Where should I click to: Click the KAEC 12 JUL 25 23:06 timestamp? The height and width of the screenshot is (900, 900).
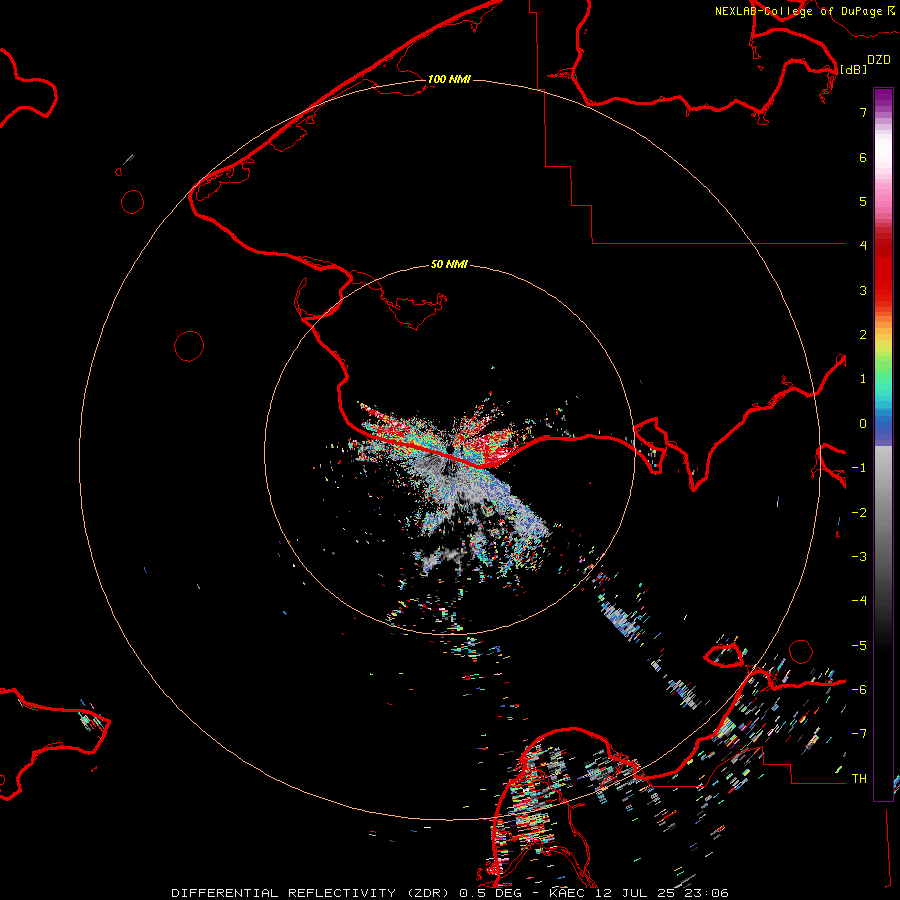(639, 893)
